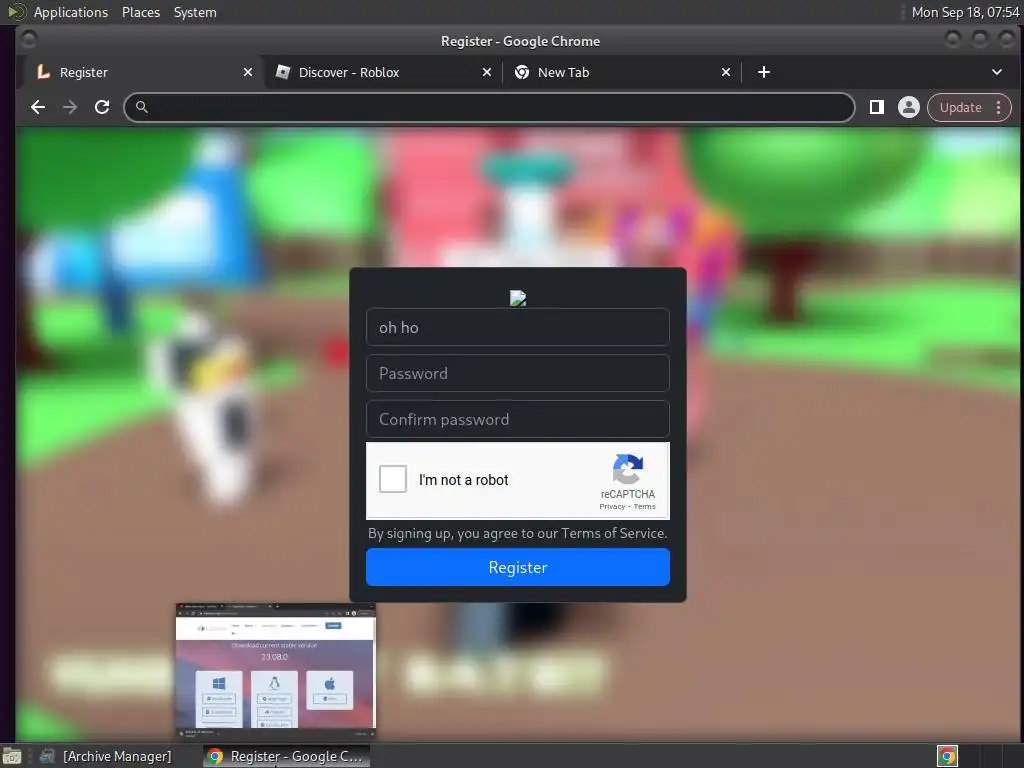Click the reCAPTCHA logo
The image size is (1024, 768).
(x=628, y=468)
